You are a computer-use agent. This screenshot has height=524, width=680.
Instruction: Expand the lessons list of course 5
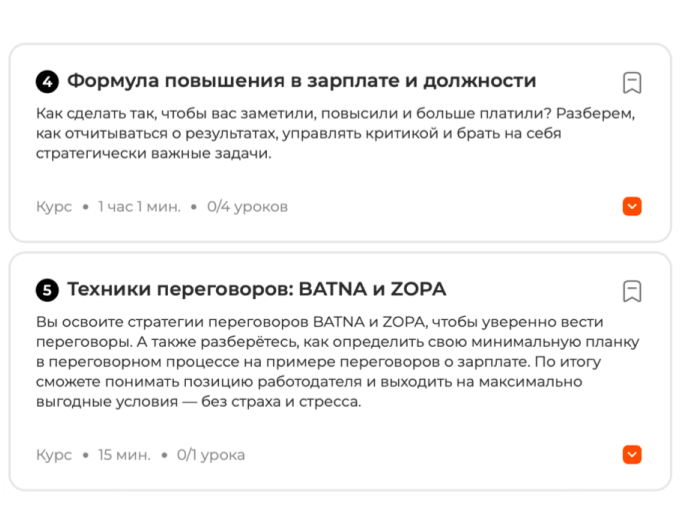(632, 455)
